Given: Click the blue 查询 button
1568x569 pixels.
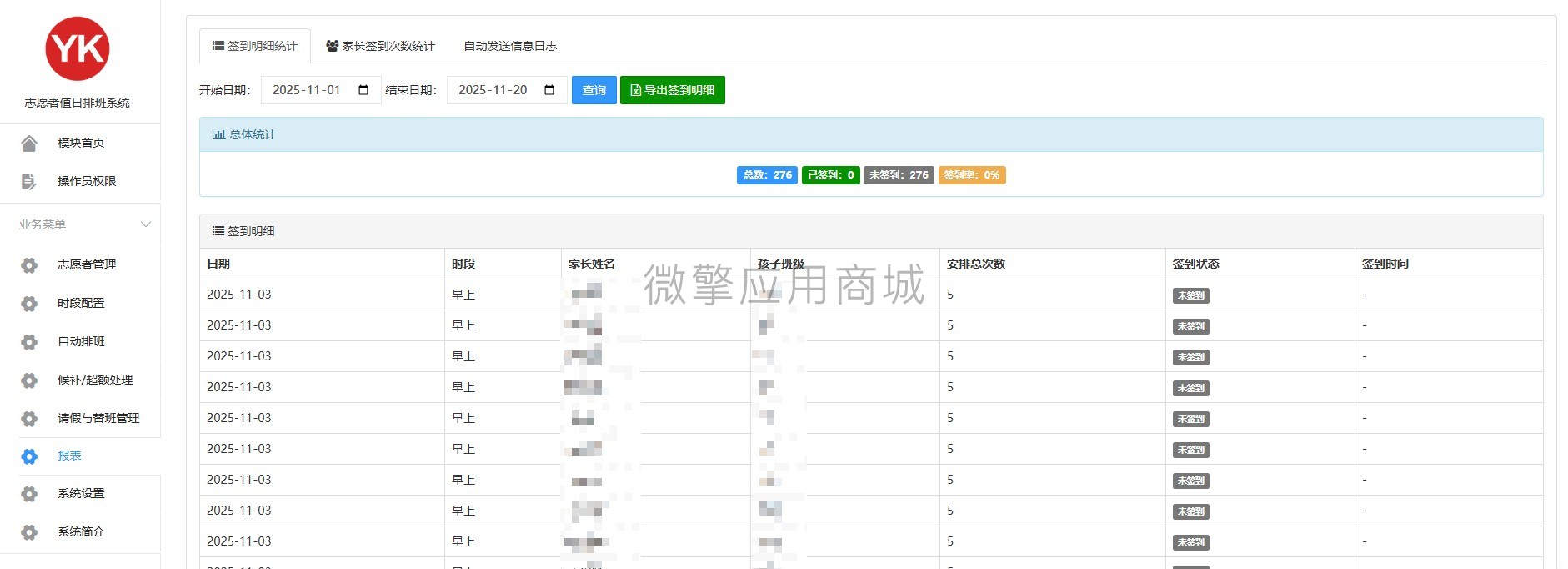Looking at the screenshot, I should coord(594,90).
